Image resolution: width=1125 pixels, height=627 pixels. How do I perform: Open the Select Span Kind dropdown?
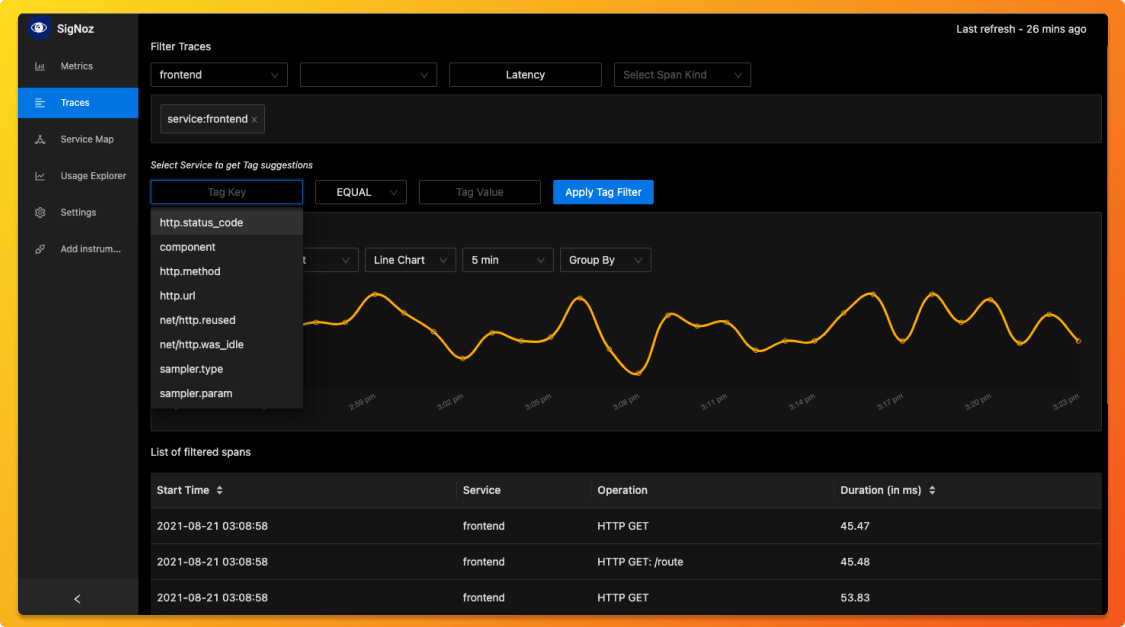coord(682,75)
